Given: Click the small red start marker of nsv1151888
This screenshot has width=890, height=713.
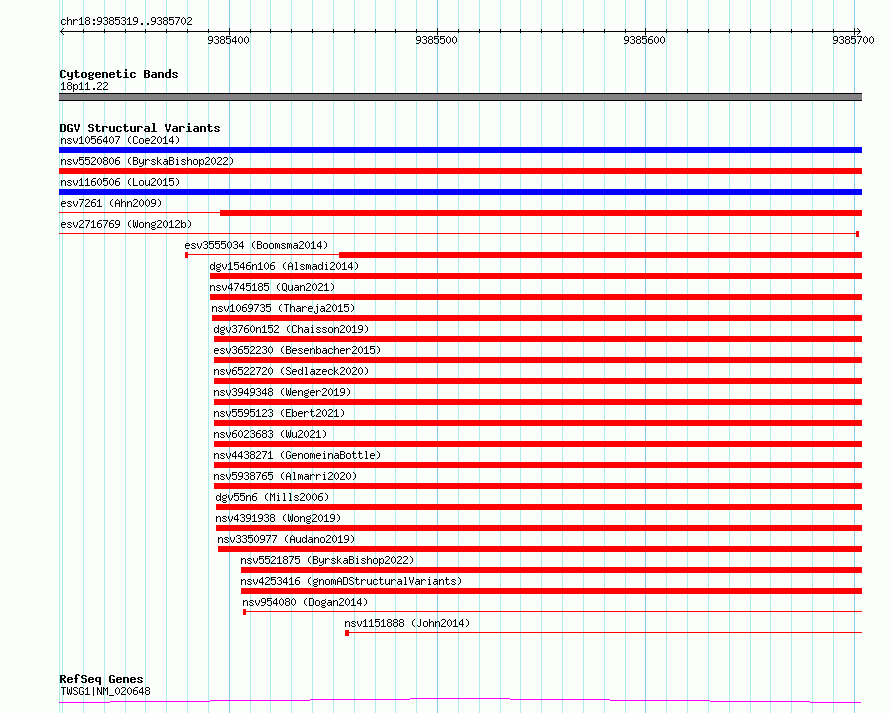Looking at the screenshot, I should tap(347, 633).
